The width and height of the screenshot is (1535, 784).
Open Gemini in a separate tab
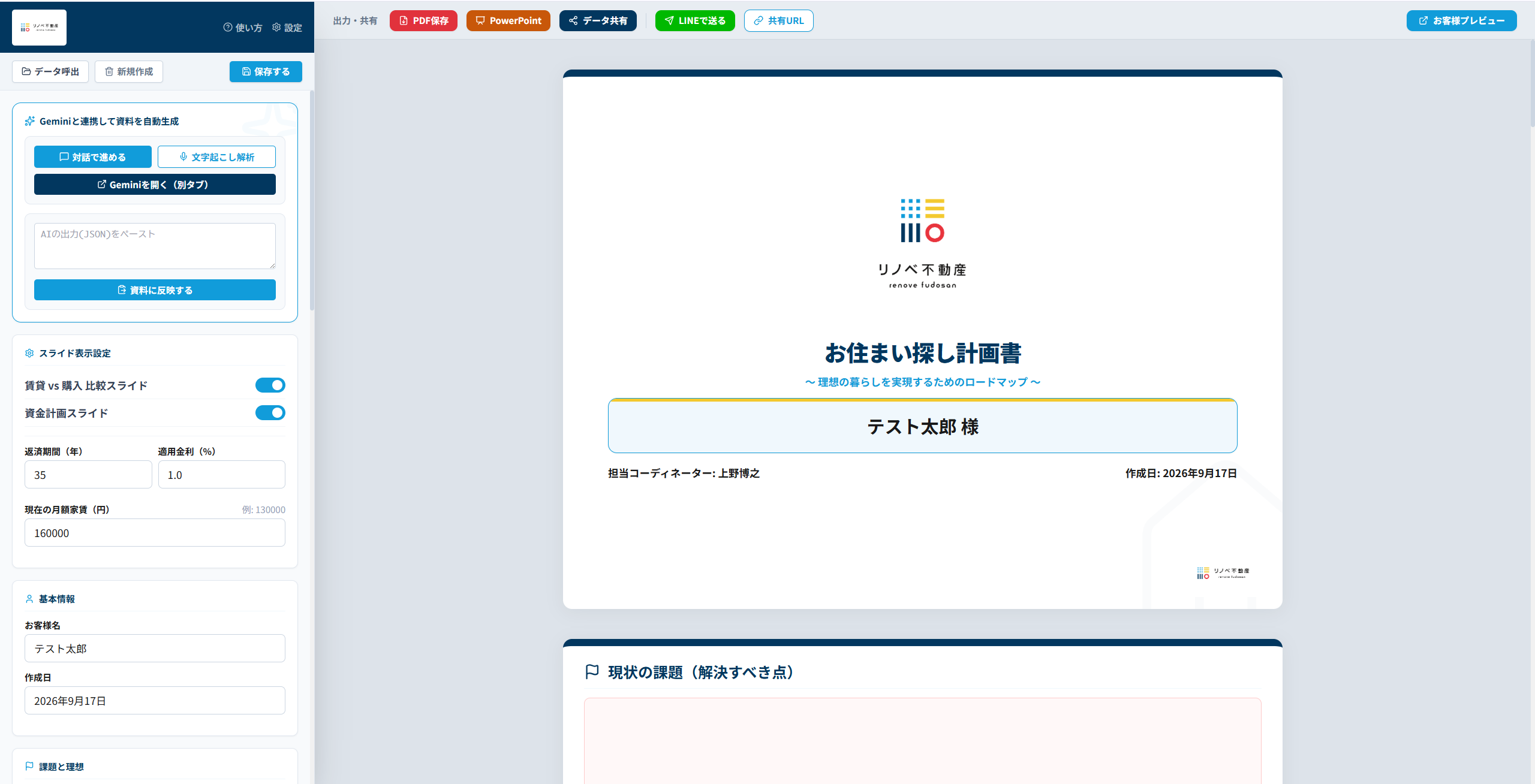[155, 185]
